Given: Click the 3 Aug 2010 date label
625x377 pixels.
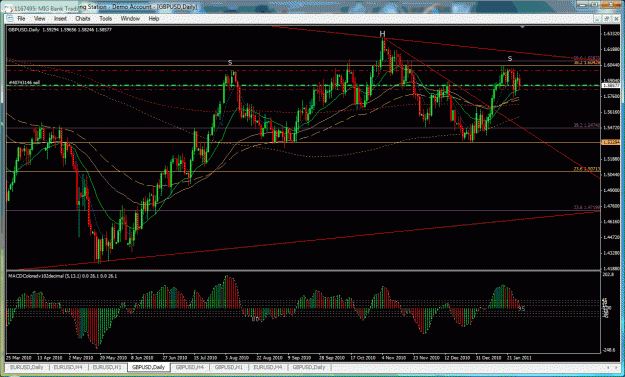Looking at the screenshot, I should 236,357.
